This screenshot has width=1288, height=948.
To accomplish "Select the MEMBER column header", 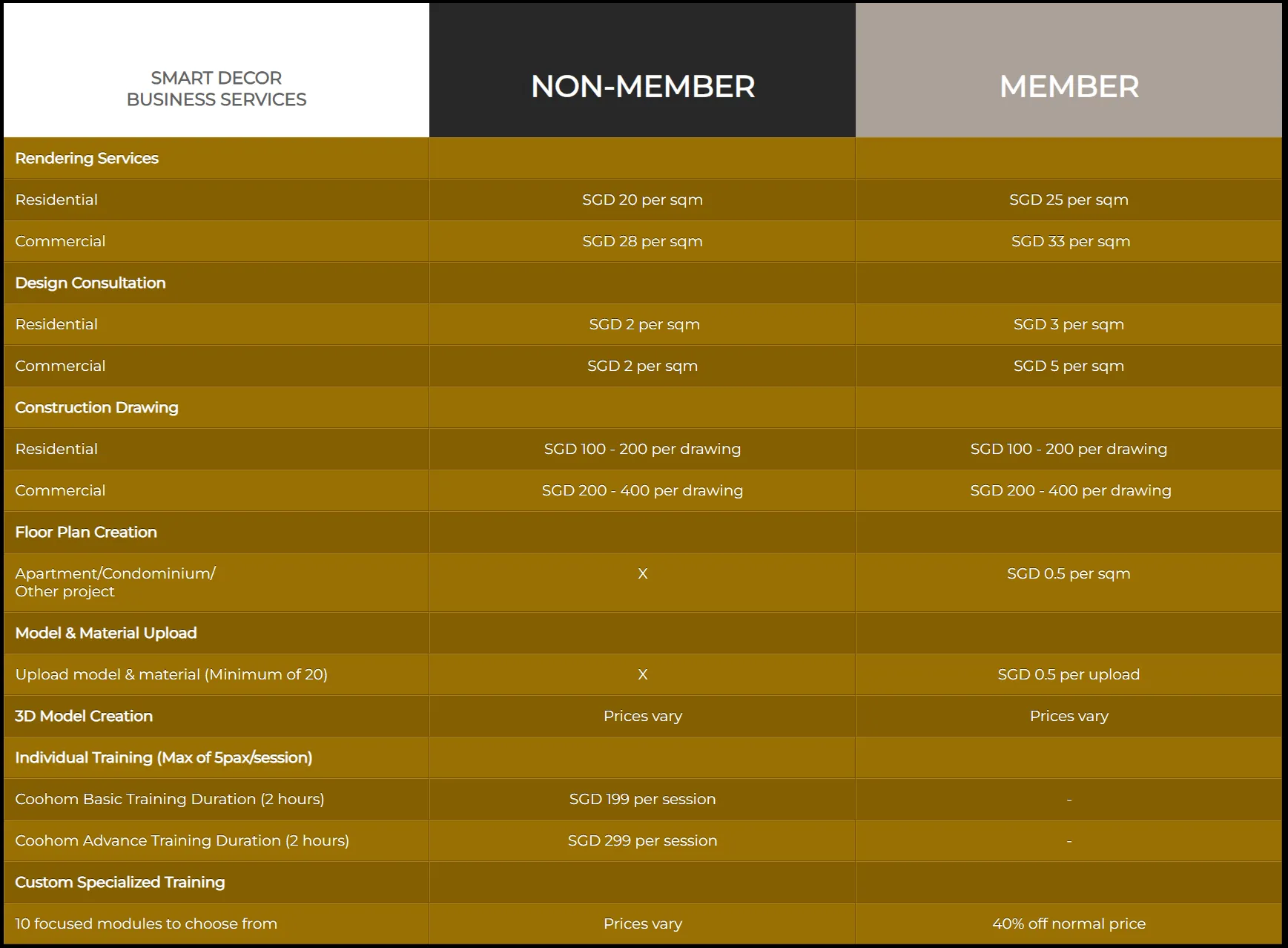I will pyautogui.click(x=1069, y=87).
